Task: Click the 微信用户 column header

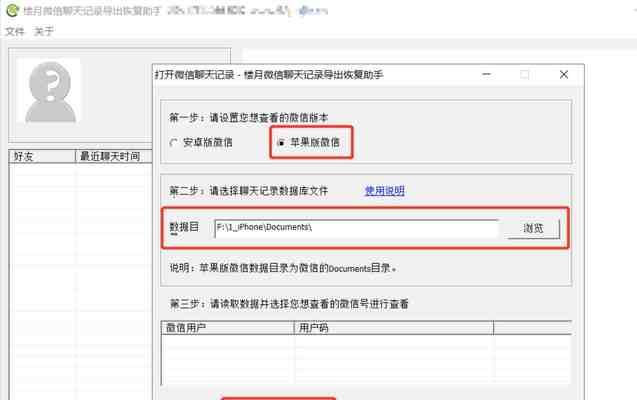Action: coord(228,328)
